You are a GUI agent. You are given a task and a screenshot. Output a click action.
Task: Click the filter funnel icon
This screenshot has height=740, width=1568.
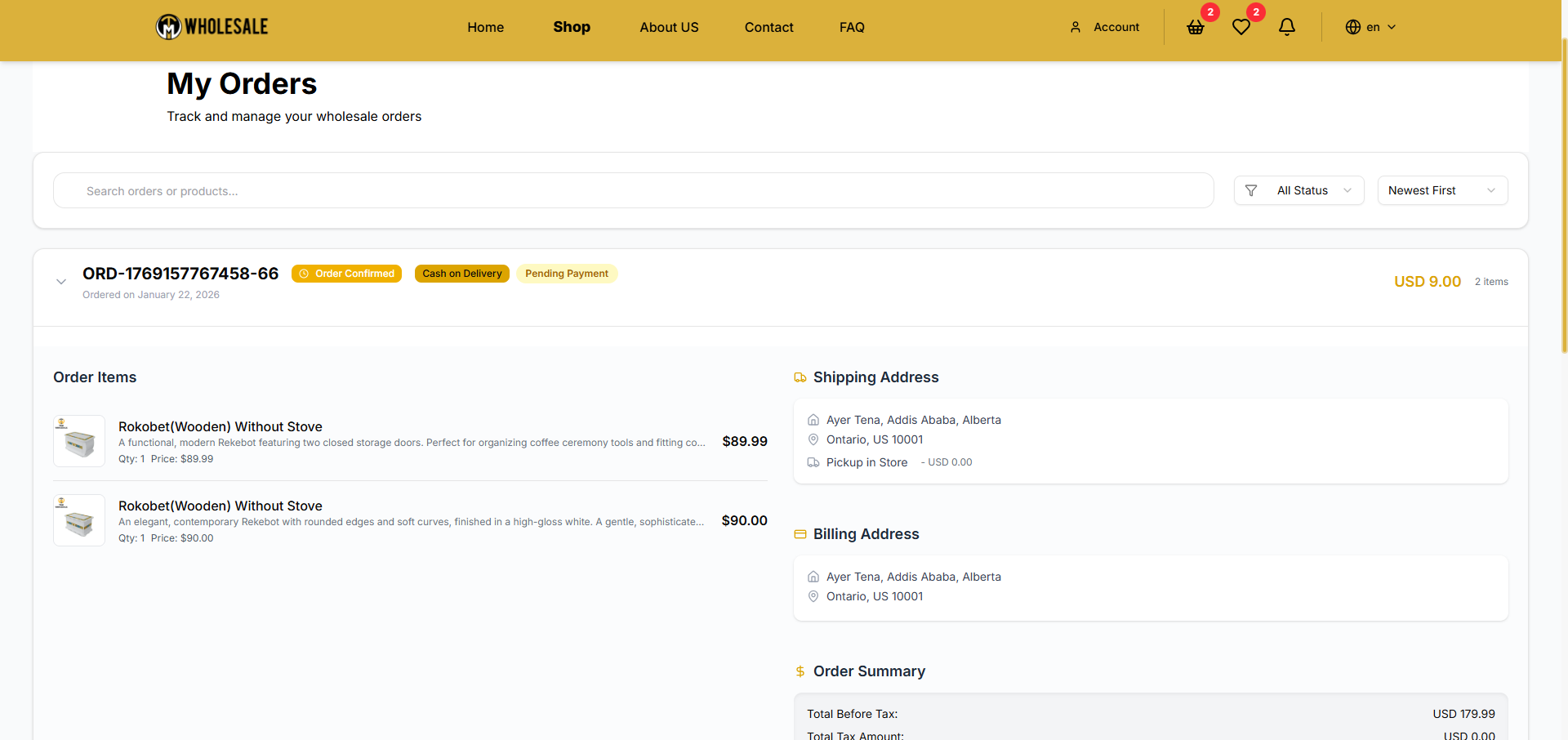coord(1251,190)
